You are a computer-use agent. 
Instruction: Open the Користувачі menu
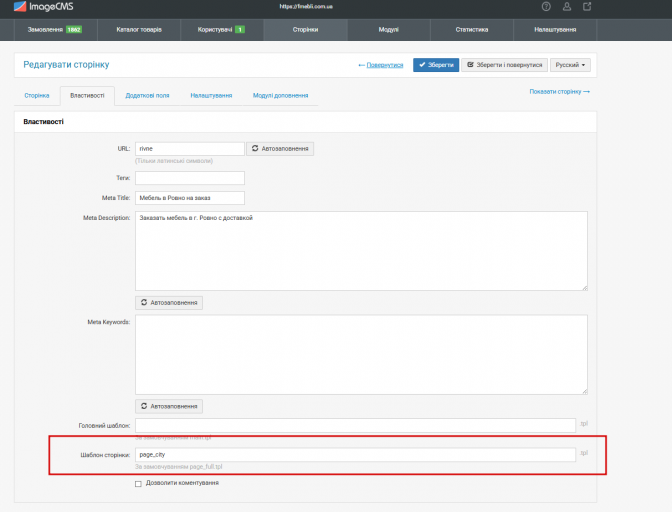(x=222, y=30)
